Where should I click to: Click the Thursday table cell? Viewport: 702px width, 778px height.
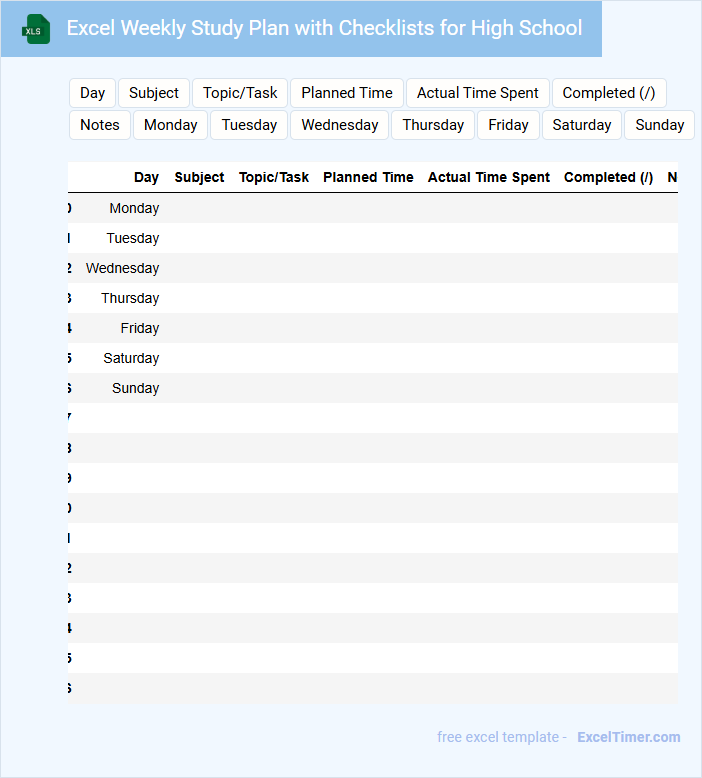click(130, 298)
